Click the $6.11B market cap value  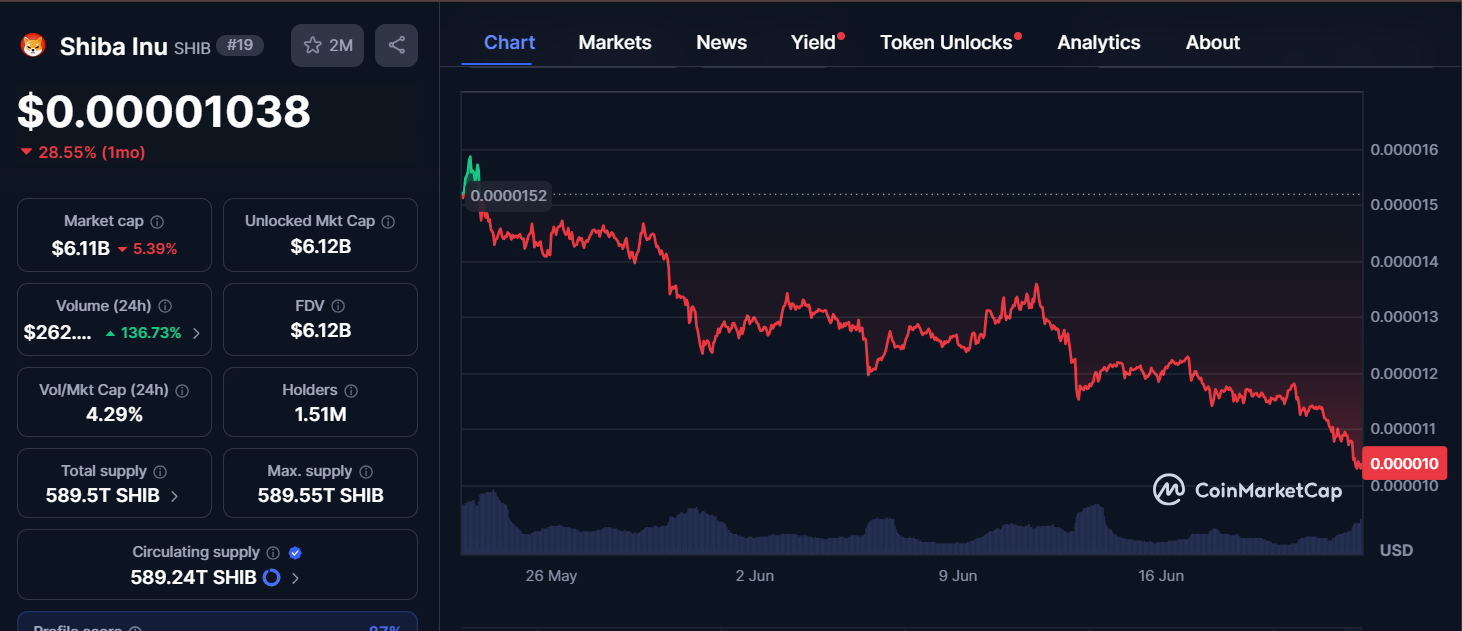coord(81,248)
